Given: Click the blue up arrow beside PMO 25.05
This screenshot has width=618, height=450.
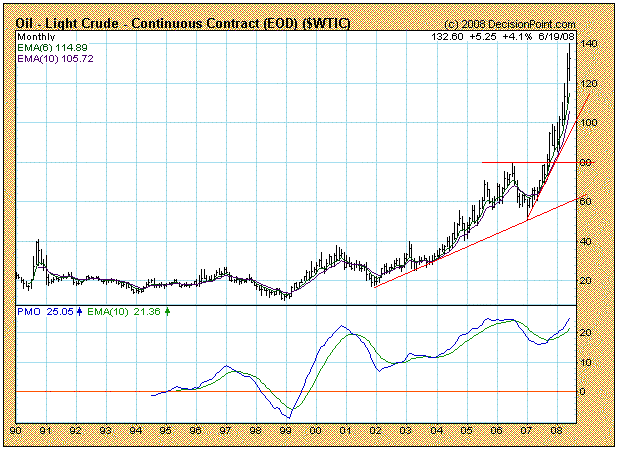Looking at the screenshot, I should point(79,312).
